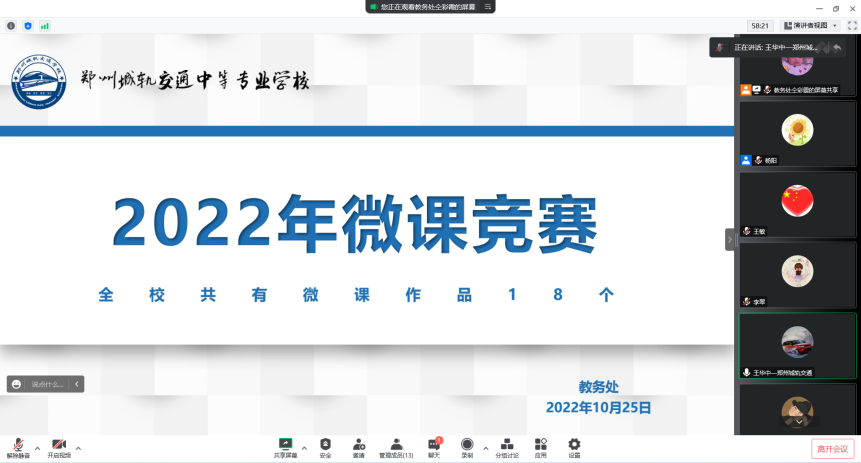The height and width of the screenshot is (463, 861).
Task: Start recording with the 录制 icon
Action: click(x=467, y=446)
